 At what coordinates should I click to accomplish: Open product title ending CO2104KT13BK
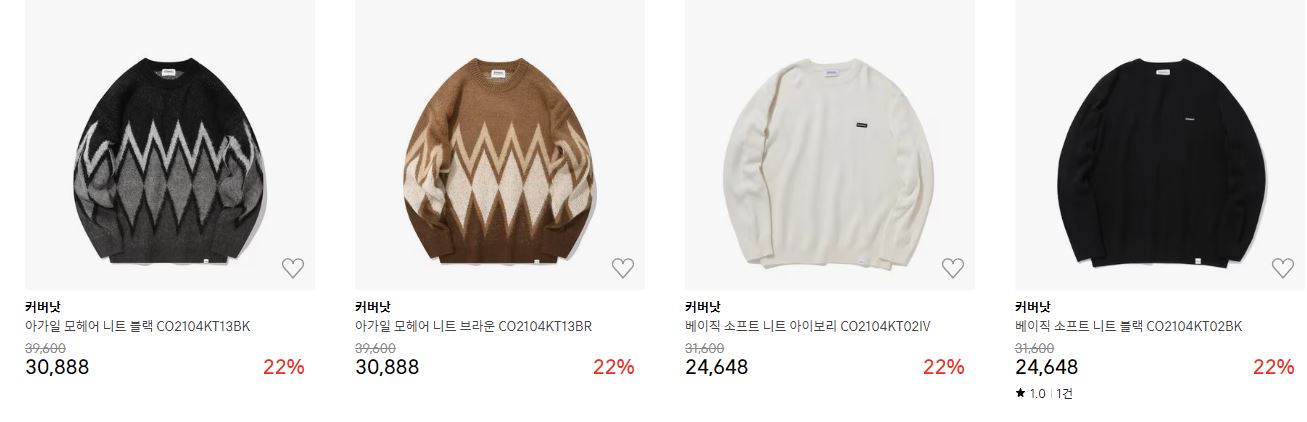137,326
